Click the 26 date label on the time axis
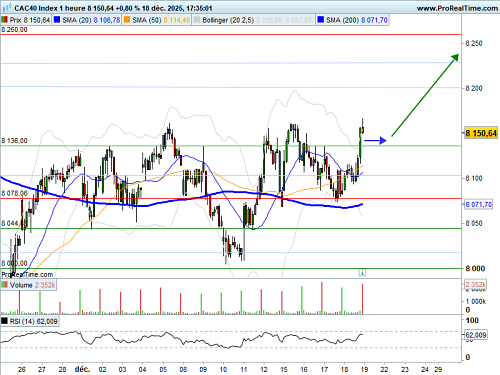Screen dimensions: 500x375 (x=22, y=369)
